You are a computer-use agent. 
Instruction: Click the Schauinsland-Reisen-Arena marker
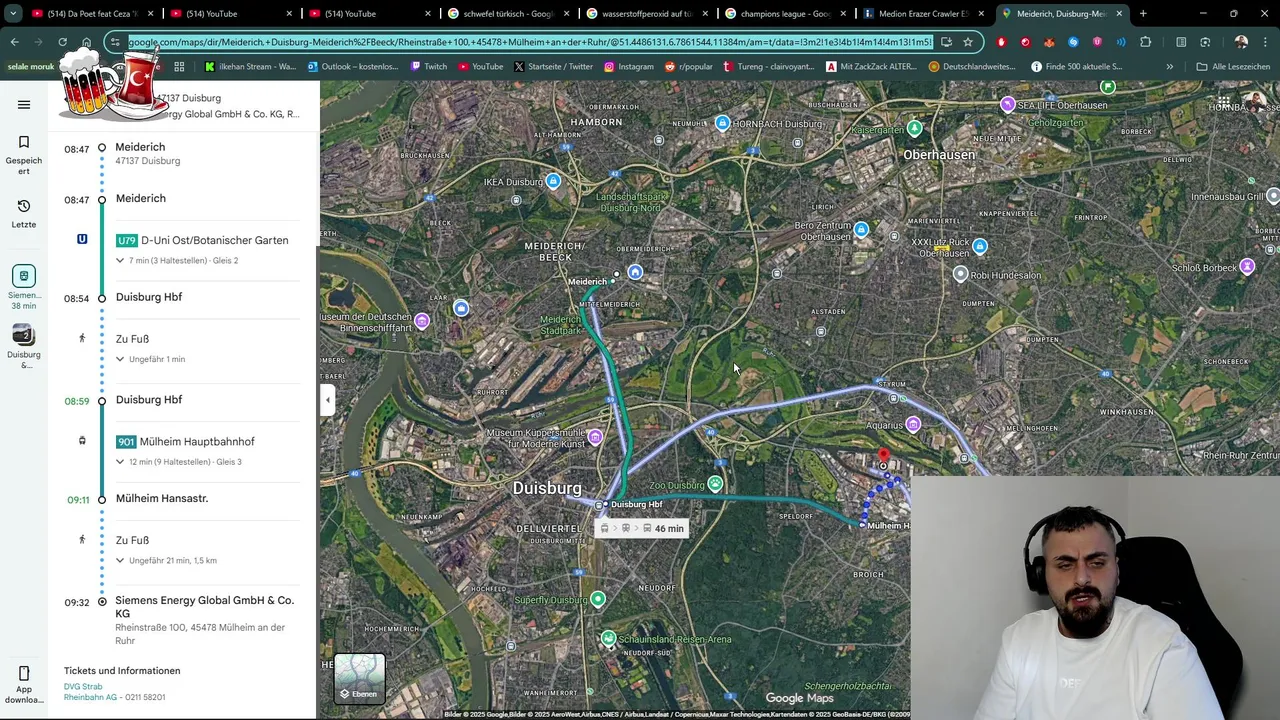(608, 638)
